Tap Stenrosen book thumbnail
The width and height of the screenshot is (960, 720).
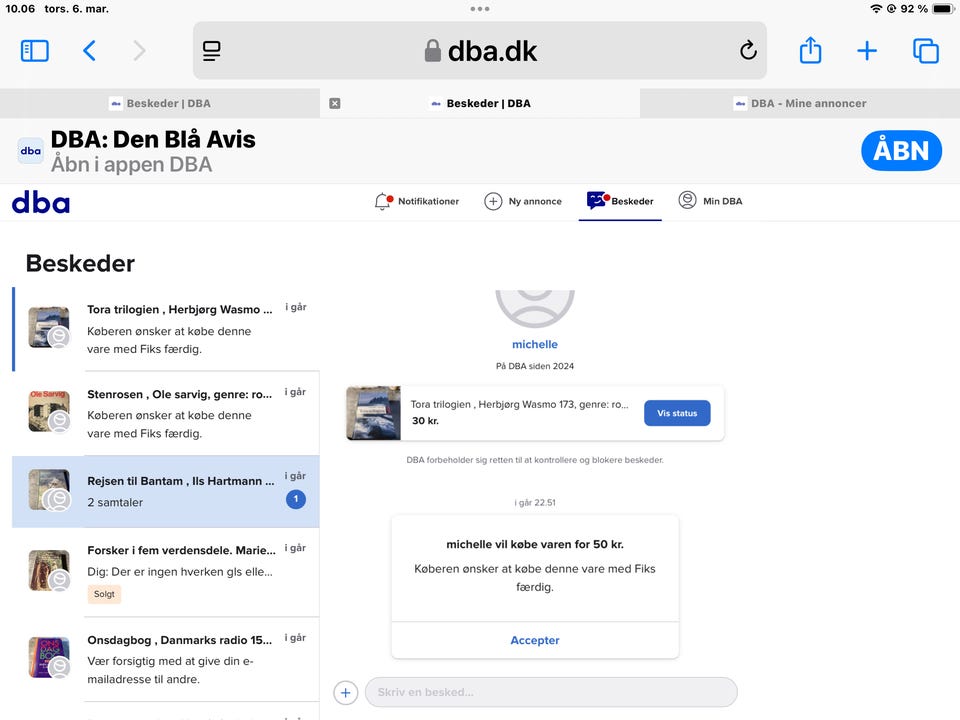pos(49,411)
